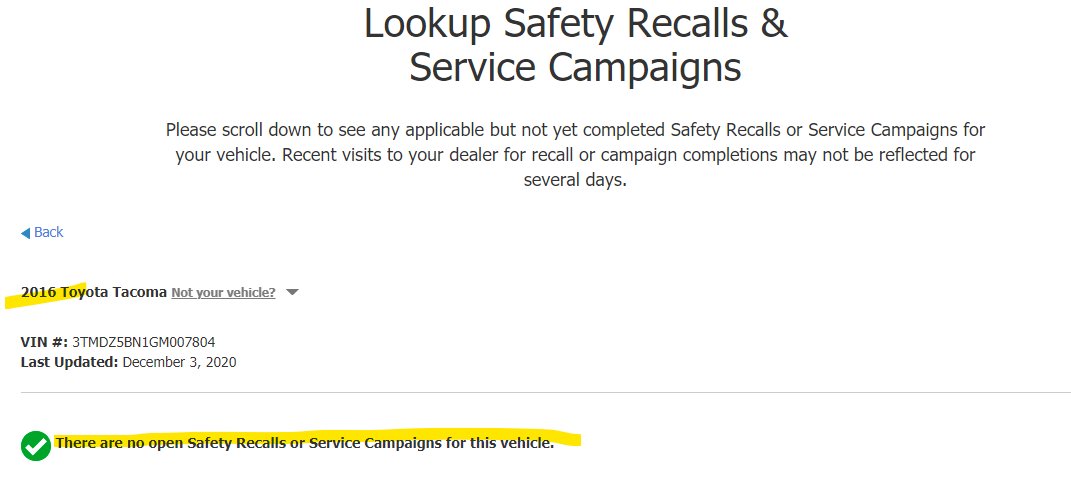Go back using the Back link
Screen dimensions: 1071x481
(x=42, y=232)
